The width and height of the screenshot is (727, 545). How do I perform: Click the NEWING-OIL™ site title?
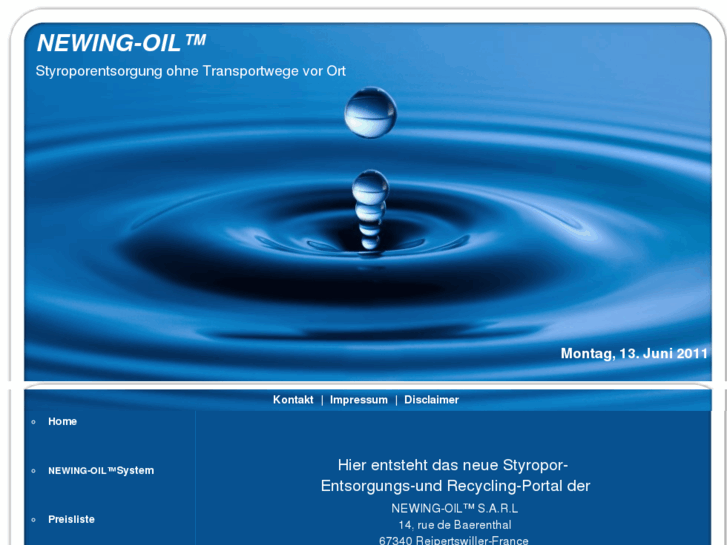pos(121,43)
